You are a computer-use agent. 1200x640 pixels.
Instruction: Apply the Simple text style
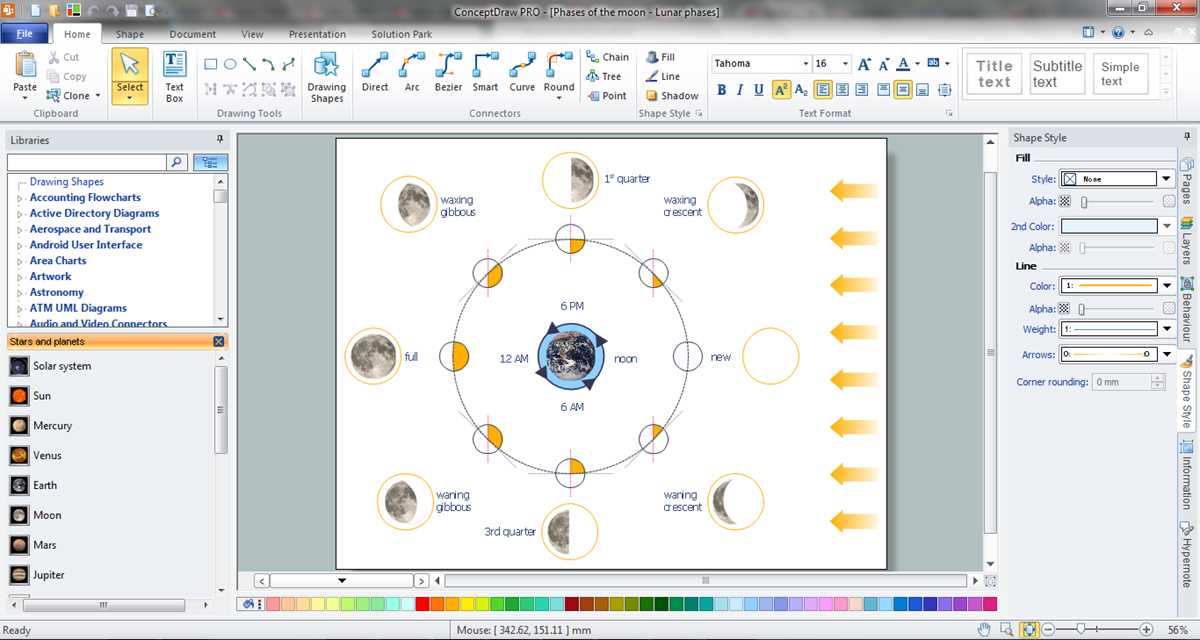(x=1120, y=74)
